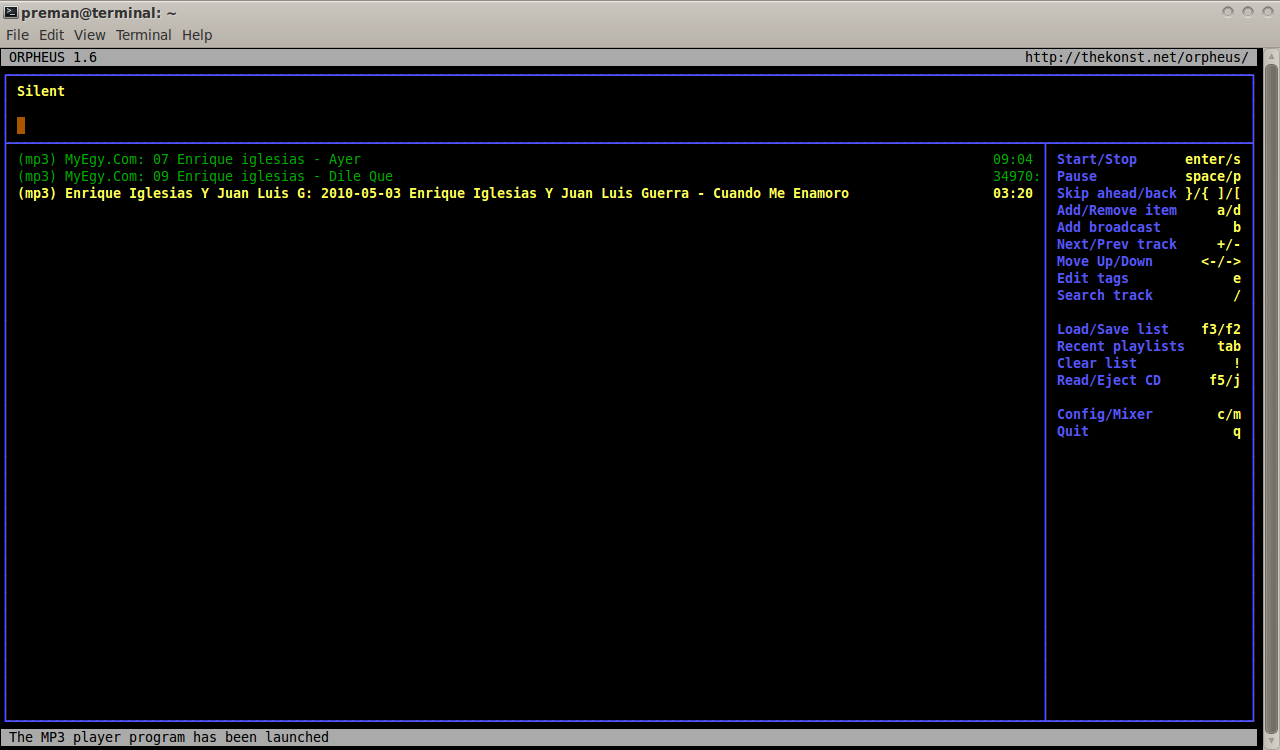The image size is (1280, 750).
Task: Open the Terminal menu
Action: (143, 34)
